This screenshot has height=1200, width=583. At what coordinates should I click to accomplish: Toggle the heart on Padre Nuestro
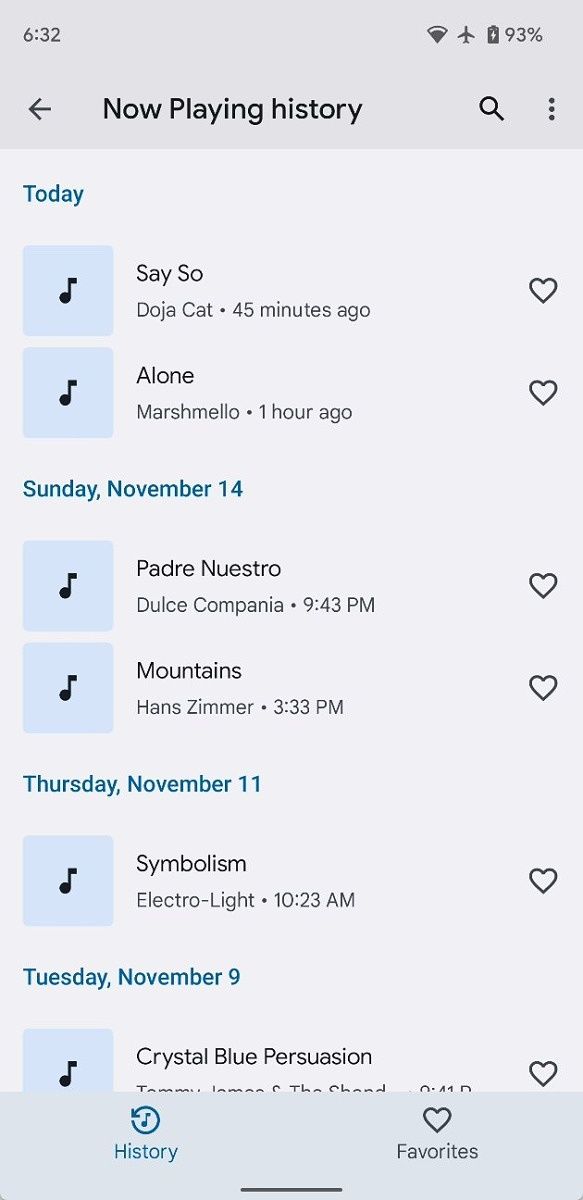pos(543,585)
